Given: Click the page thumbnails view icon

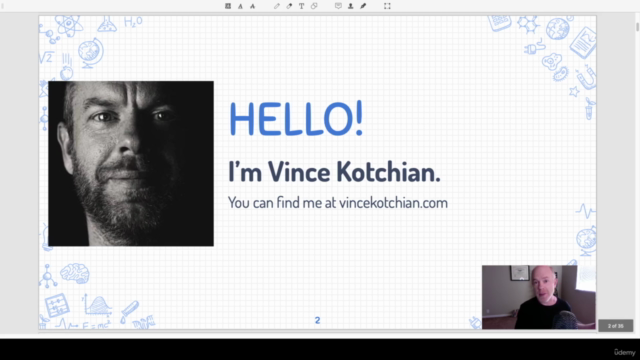Looking at the screenshot, I should (x=228, y=6).
